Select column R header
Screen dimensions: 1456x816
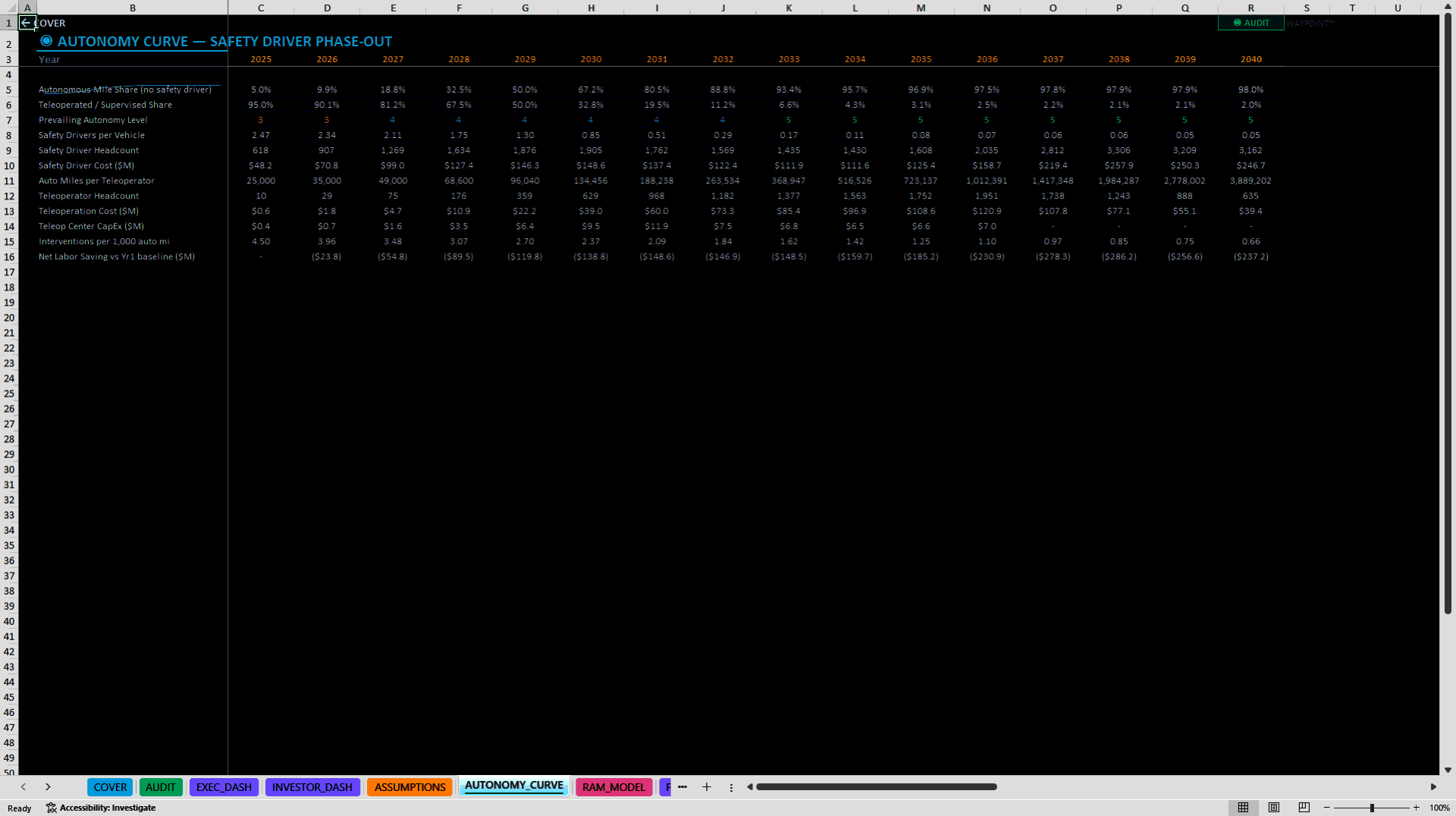[1251, 8]
